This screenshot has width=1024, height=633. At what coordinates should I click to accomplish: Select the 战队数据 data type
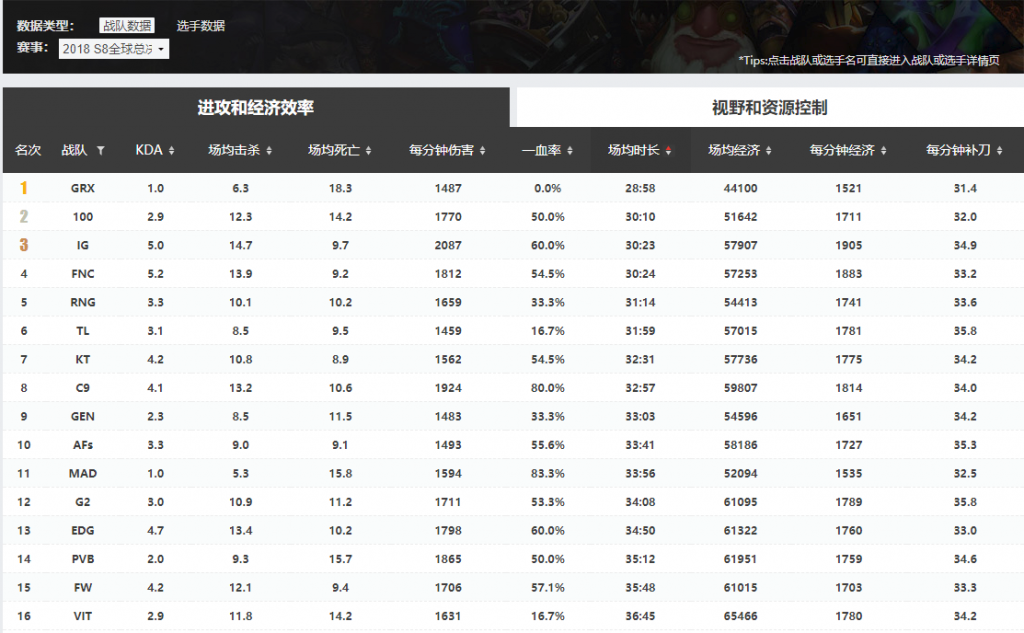point(127,25)
